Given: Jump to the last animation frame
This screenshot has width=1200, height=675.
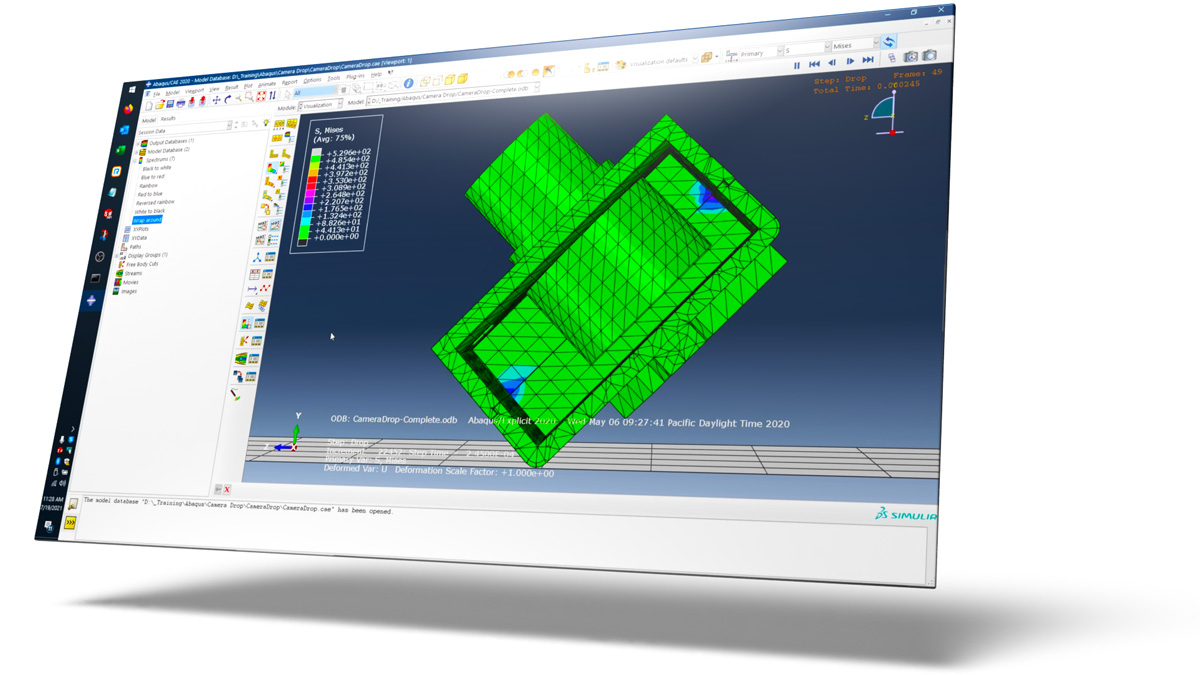Looking at the screenshot, I should point(868,61).
